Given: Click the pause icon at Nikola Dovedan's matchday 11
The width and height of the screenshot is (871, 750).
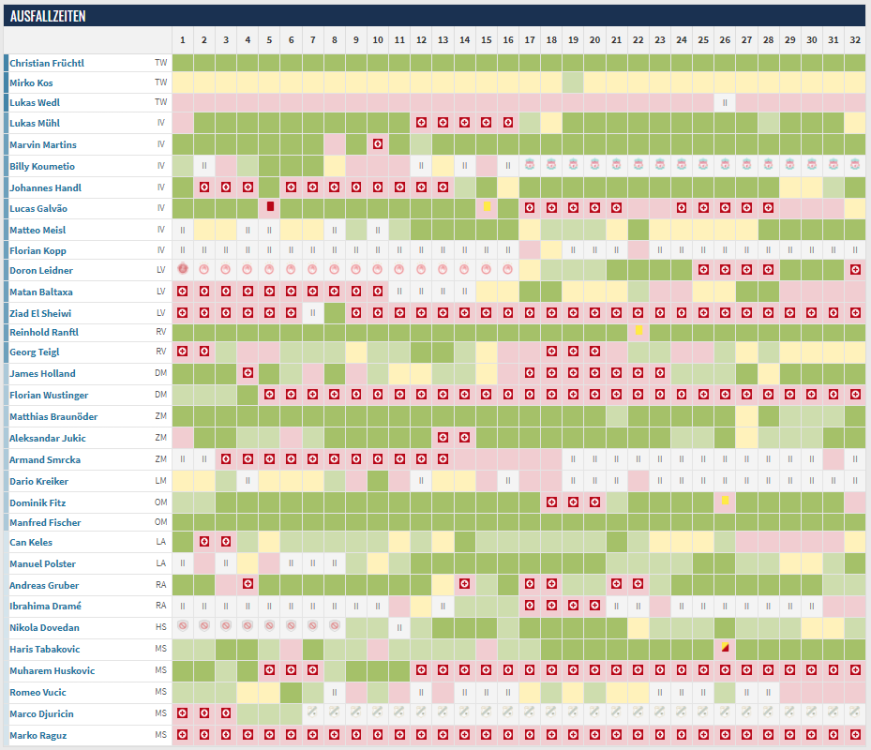Looking at the screenshot, I should pos(400,627).
